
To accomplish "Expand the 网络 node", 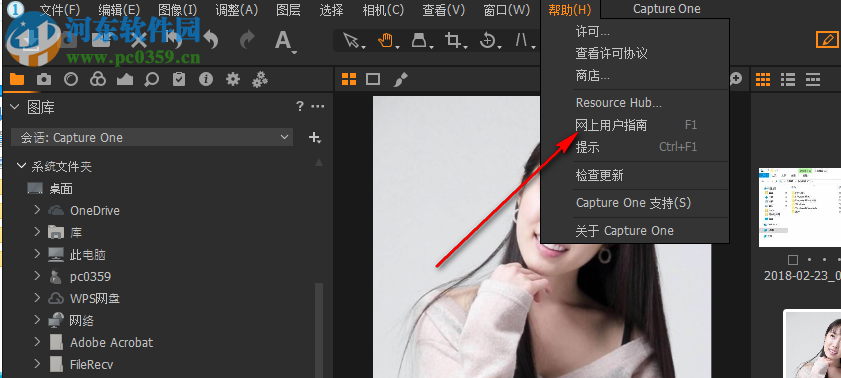I will 37,320.
